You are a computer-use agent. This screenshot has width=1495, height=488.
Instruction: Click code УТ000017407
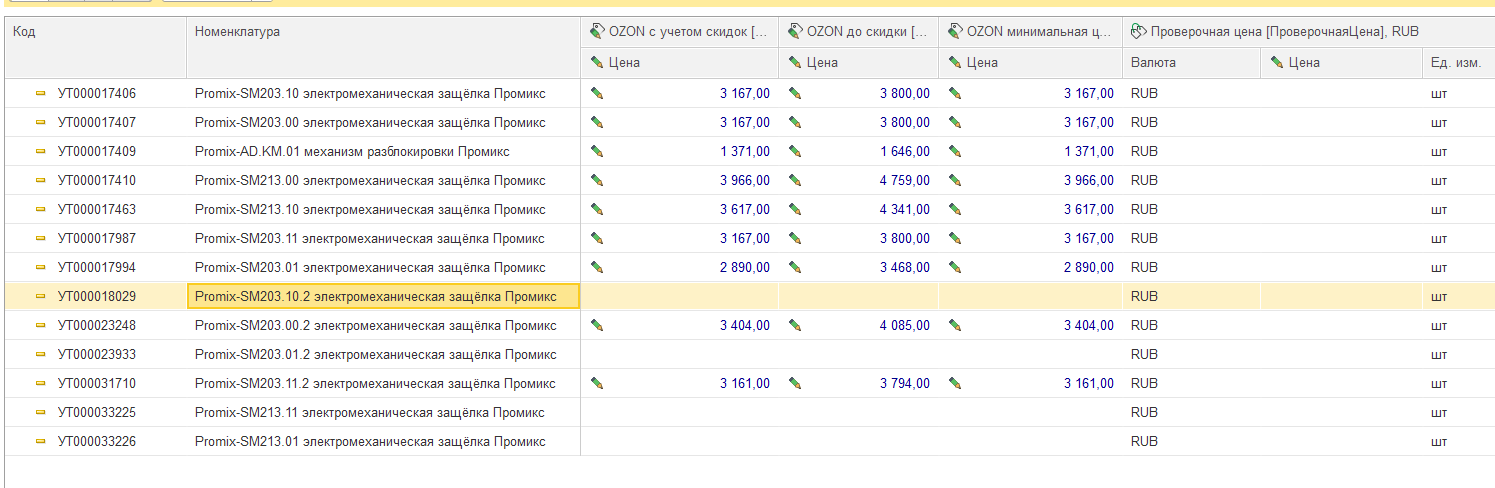point(97,123)
